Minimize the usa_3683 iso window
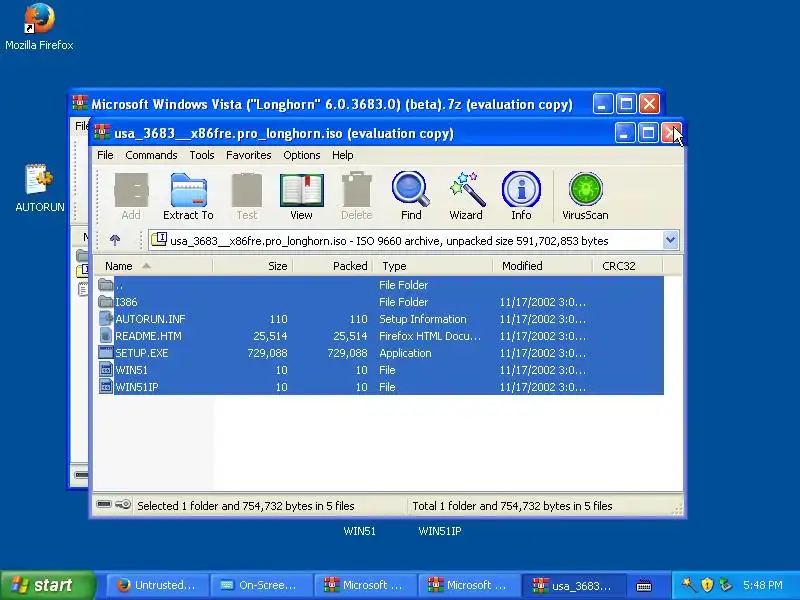The width and height of the screenshot is (800, 600). [625, 133]
